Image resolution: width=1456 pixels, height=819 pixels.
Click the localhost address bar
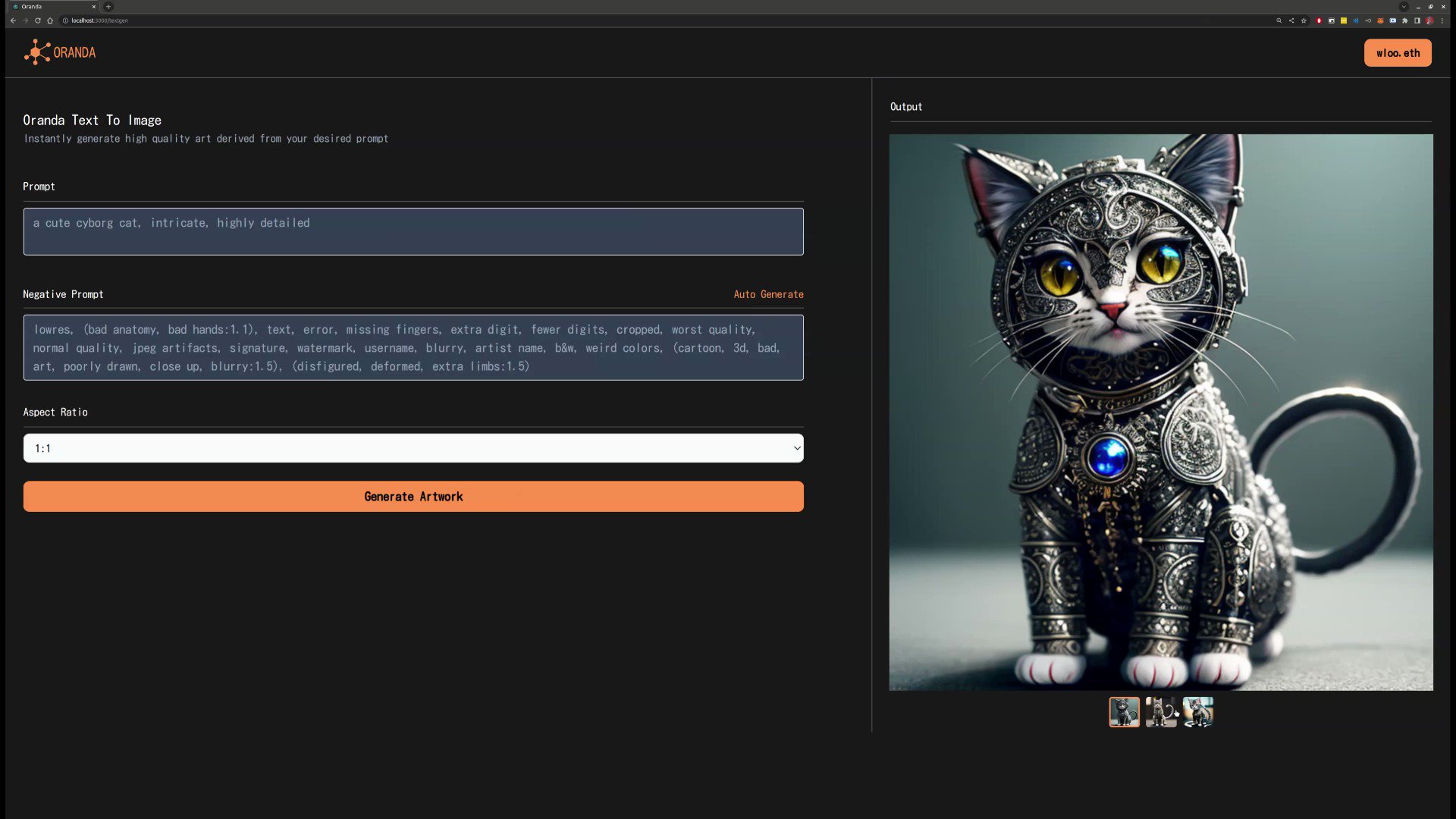point(667,20)
